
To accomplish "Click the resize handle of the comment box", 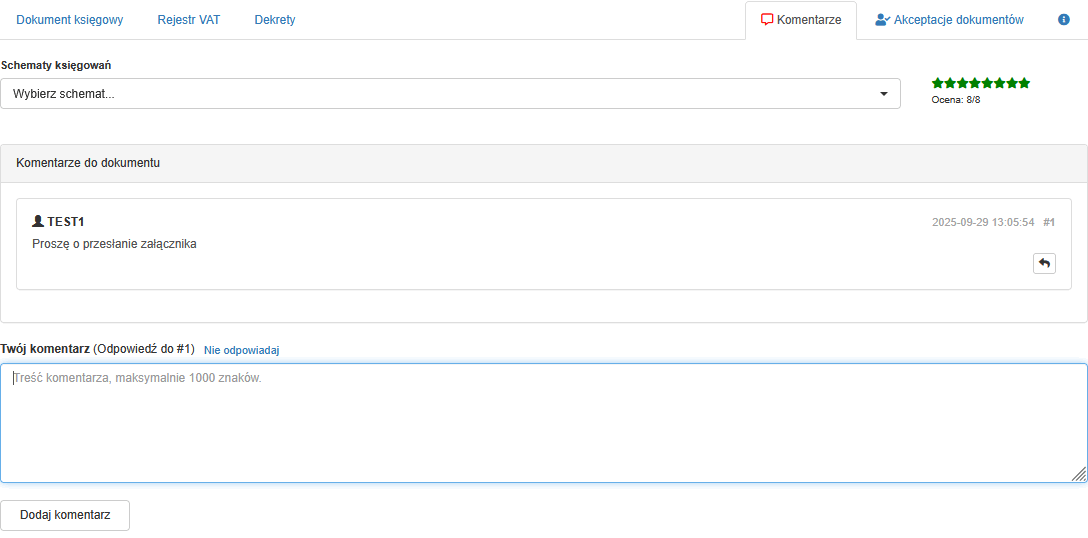I will 1079,474.
